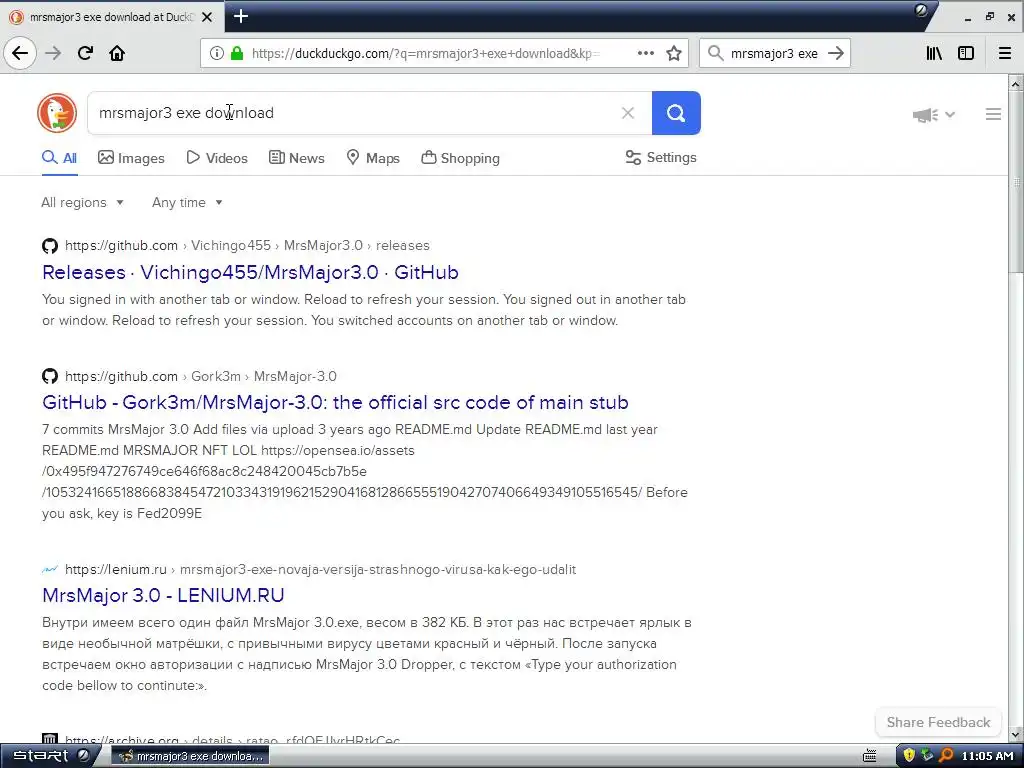Viewport: 1024px width, 768px height.
Task: Click yellow security shield tray icon
Action: (908, 756)
